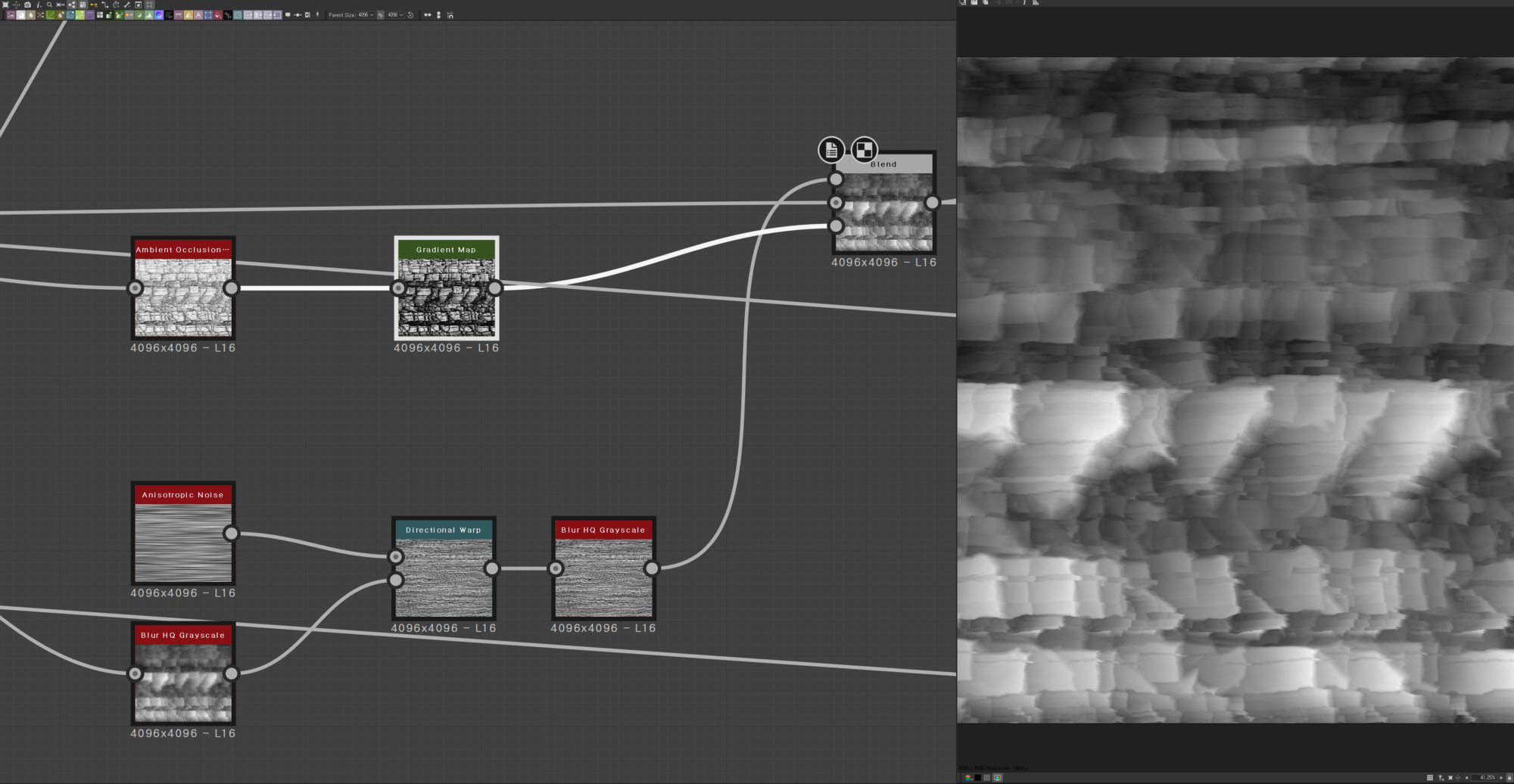Toggle the zoom lock icon in 2D view
1514x784 pixels.
(x=1509, y=777)
